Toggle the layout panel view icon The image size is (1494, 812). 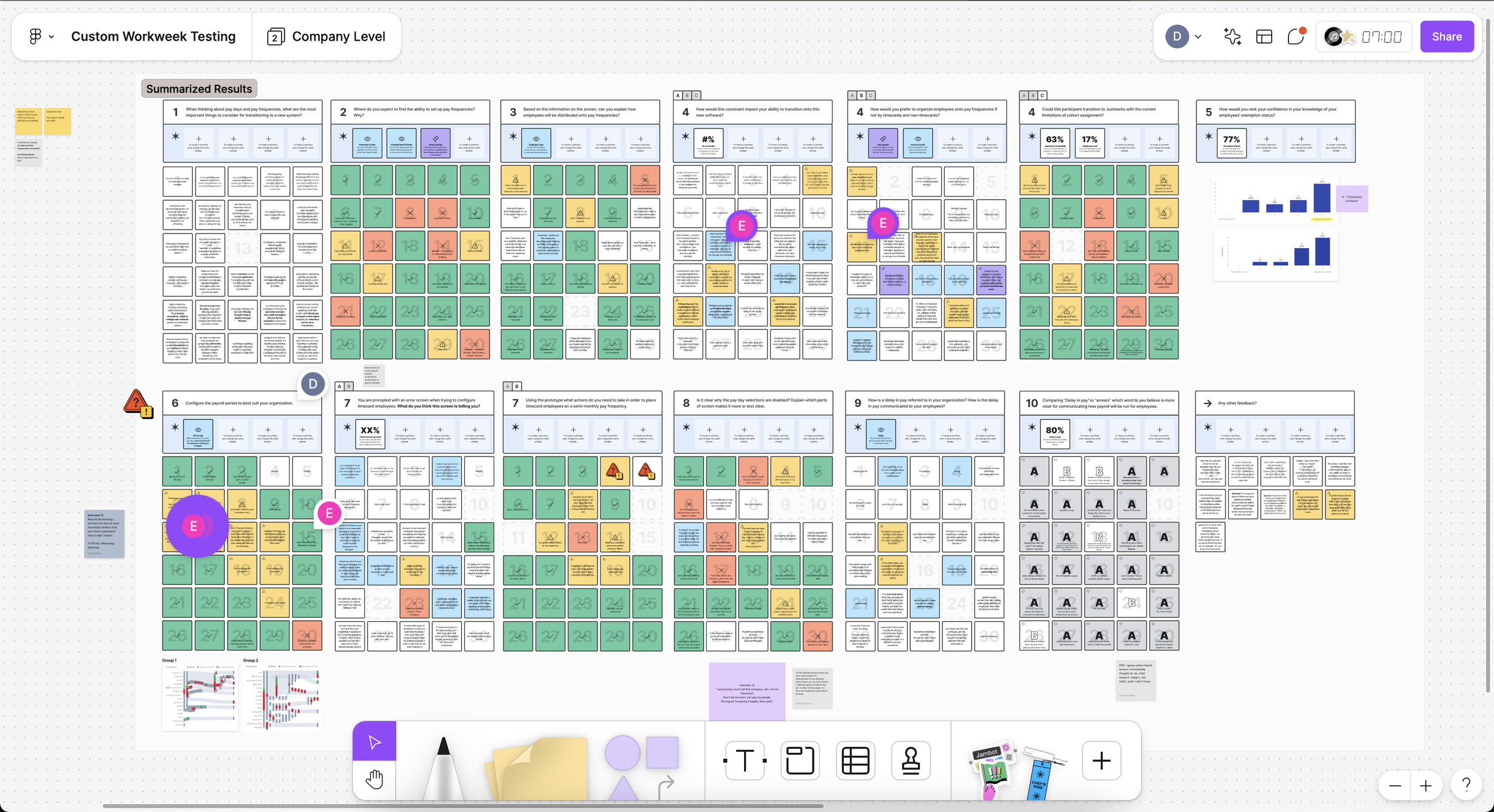point(1264,36)
